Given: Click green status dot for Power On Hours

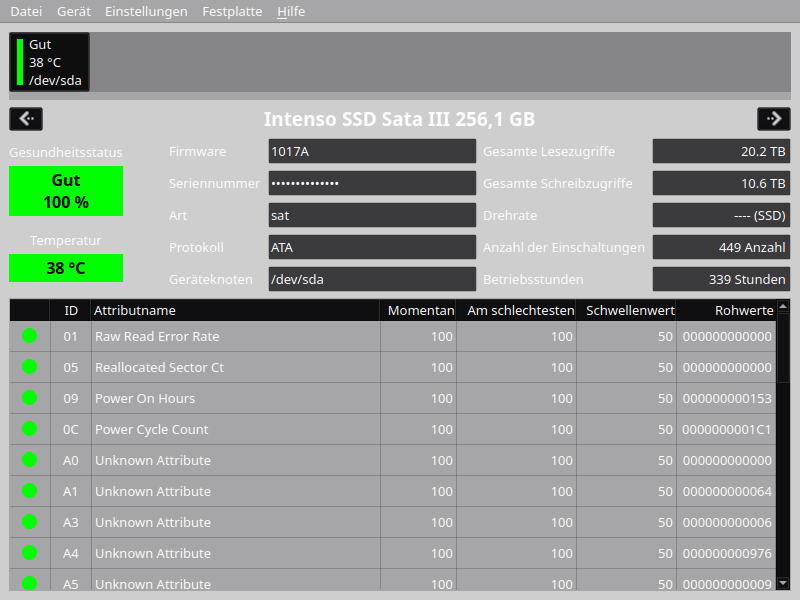Looking at the screenshot, I should 30,397.
